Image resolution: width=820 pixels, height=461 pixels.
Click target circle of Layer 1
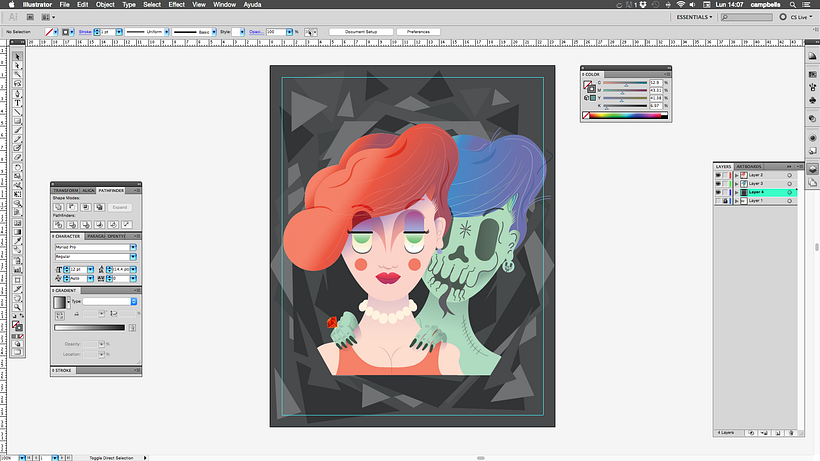point(790,201)
